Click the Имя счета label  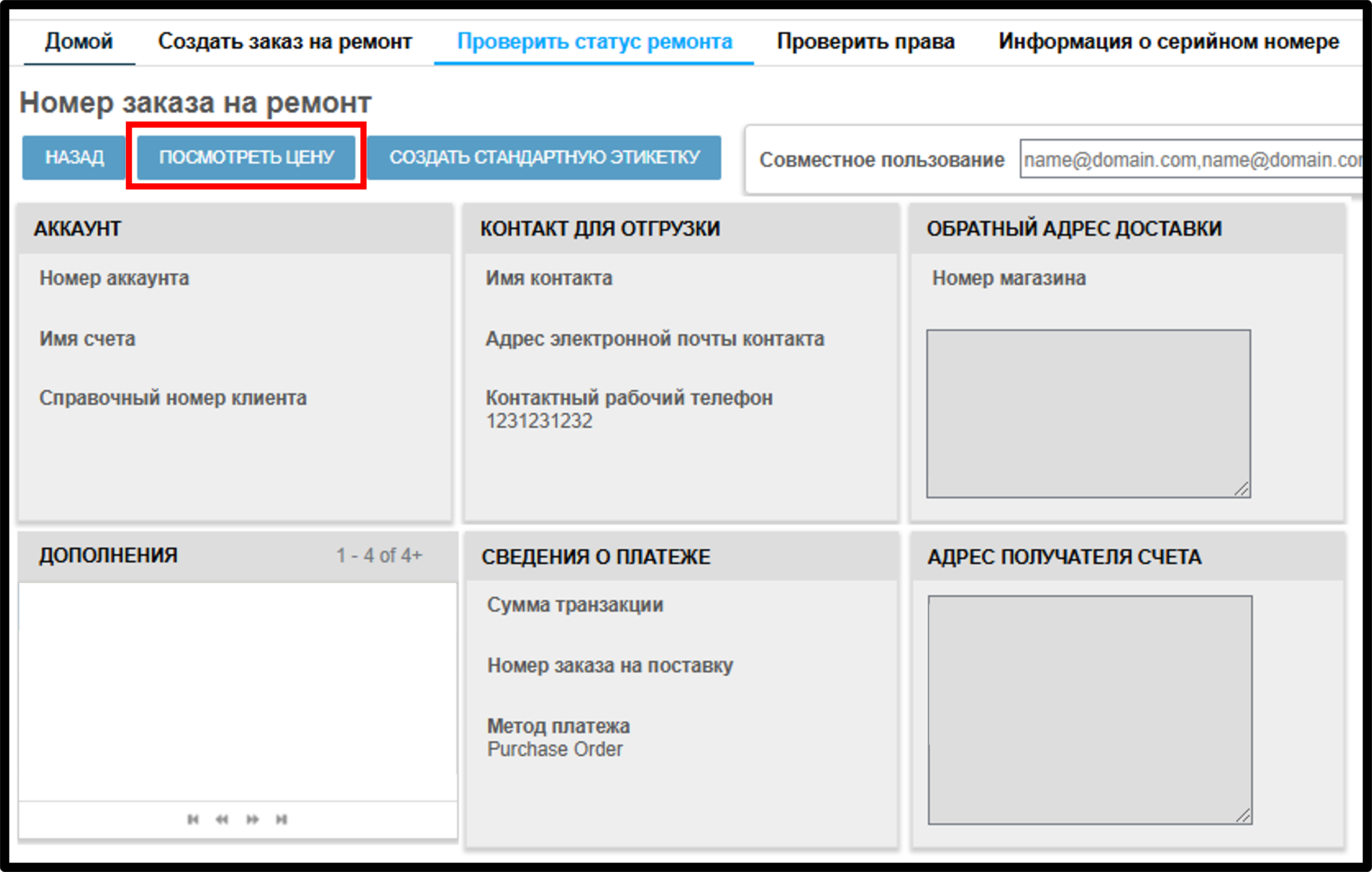pyautogui.click(x=87, y=339)
